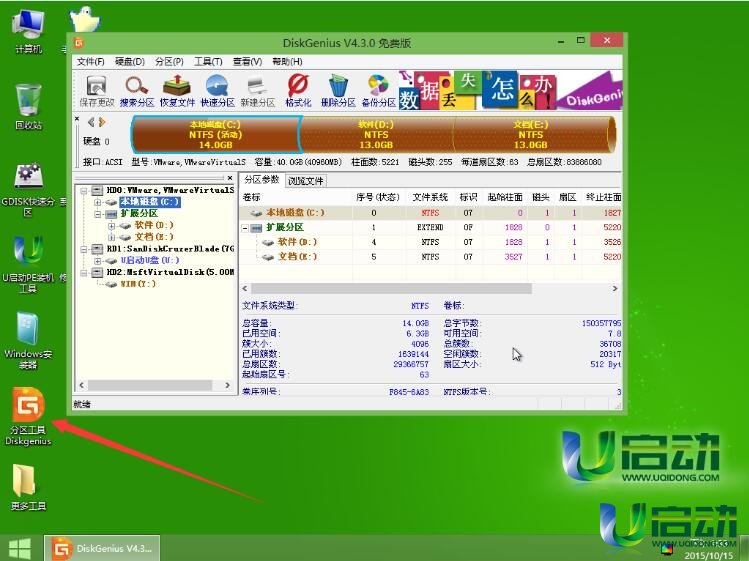Viewport: 749px width, 561px height.
Task: Select Documents (E:) in tree
Action: click(153, 237)
